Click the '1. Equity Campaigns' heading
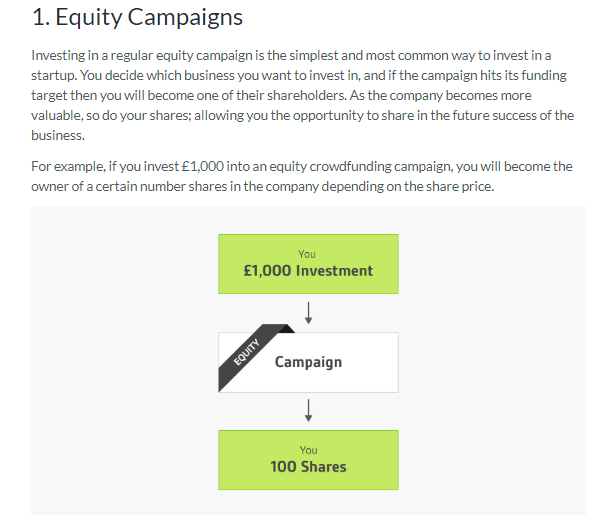The image size is (597, 519). click(137, 18)
